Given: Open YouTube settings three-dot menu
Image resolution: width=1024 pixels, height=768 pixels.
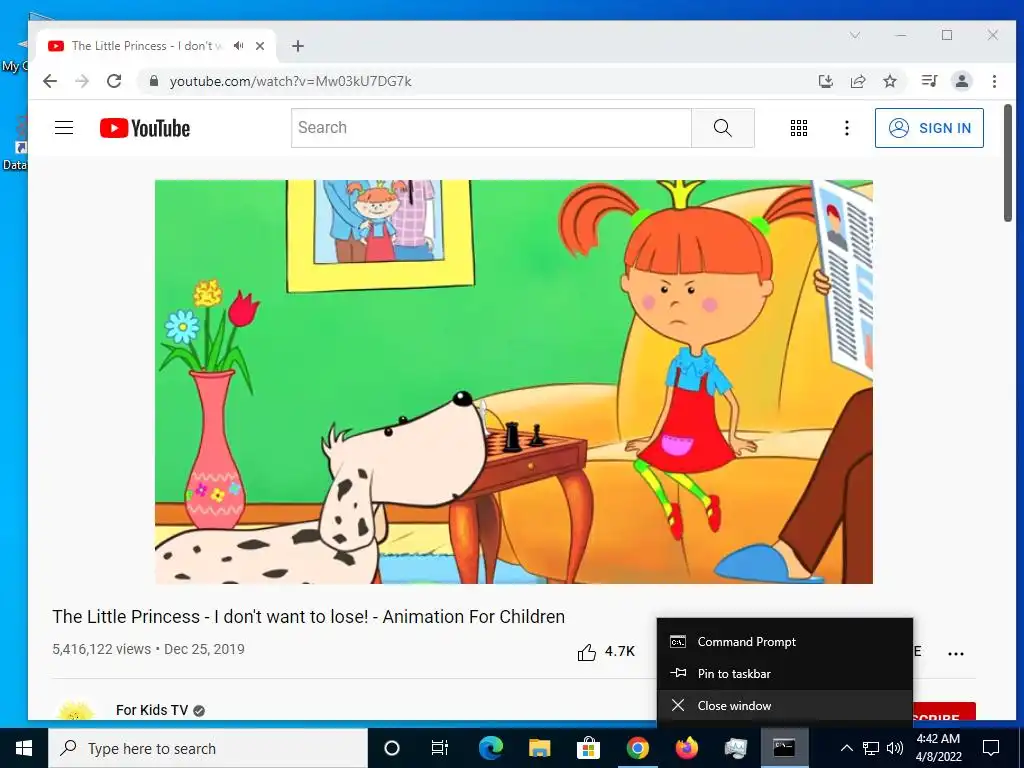Looking at the screenshot, I should point(847,128).
